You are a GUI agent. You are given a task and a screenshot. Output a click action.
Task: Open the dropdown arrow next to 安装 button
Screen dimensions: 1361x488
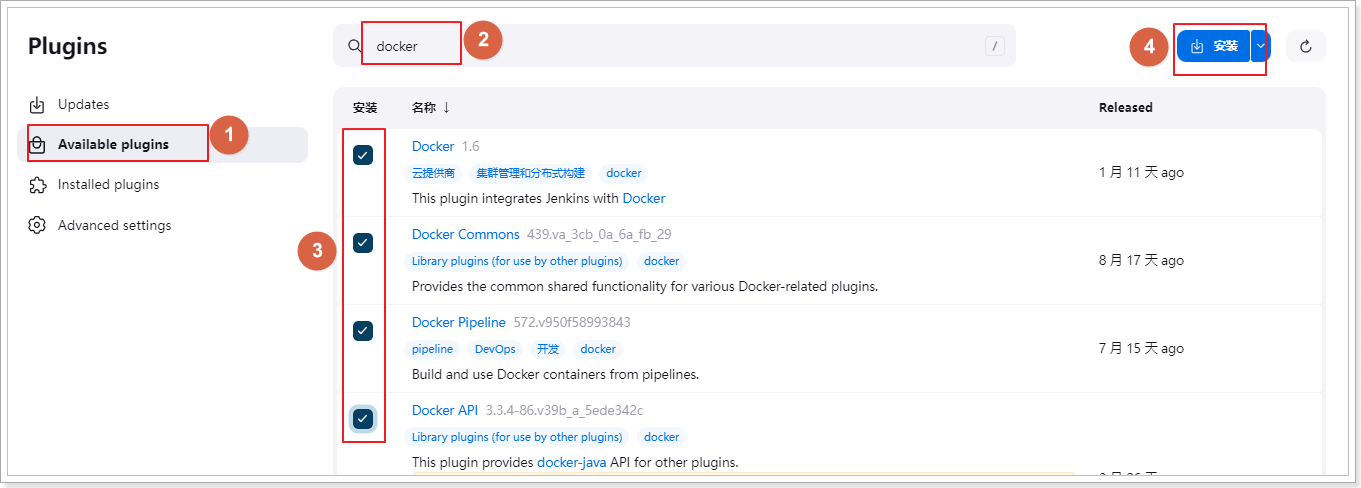point(1260,46)
